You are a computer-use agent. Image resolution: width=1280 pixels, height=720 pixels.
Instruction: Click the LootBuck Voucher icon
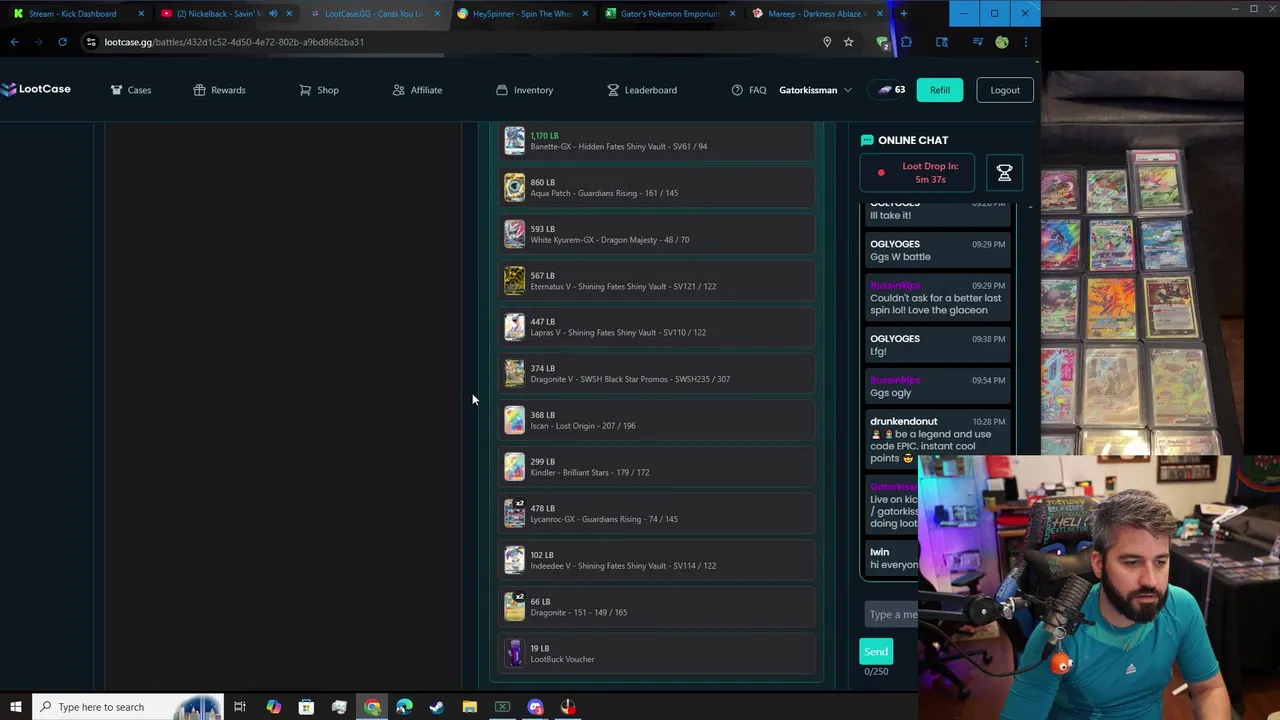[x=514, y=653]
